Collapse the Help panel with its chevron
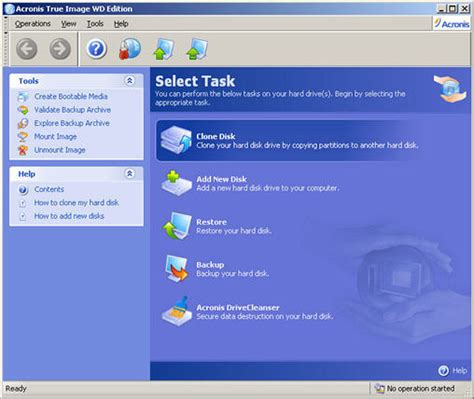The width and height of the screenshot is (474, 399). click(x=130, y=173)
